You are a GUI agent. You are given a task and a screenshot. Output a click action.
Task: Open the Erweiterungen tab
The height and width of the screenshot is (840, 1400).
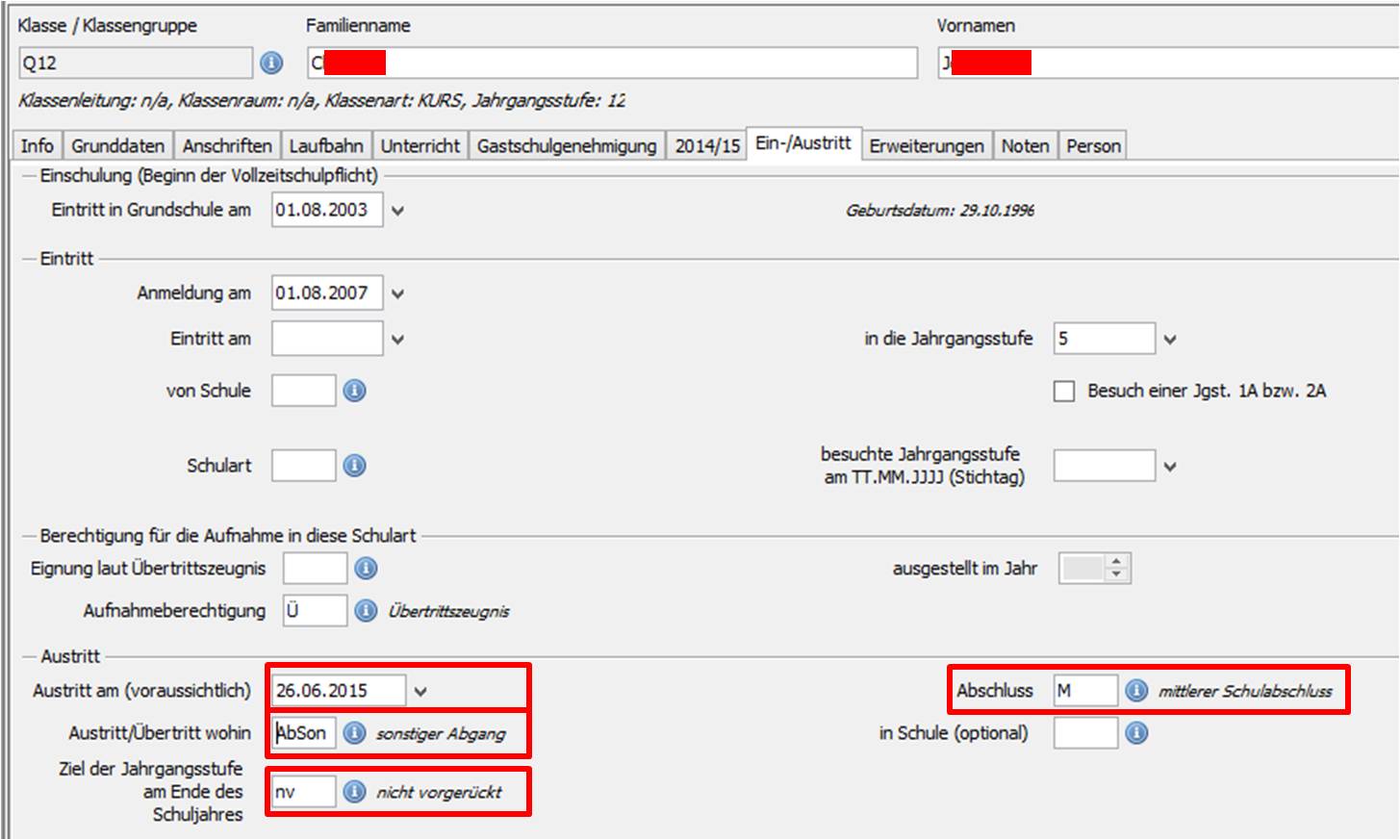927,145
